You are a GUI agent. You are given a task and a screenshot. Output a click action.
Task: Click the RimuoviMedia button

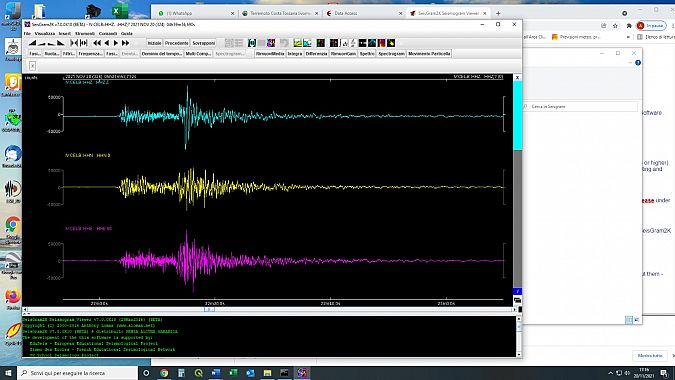[x=270, y=54]
